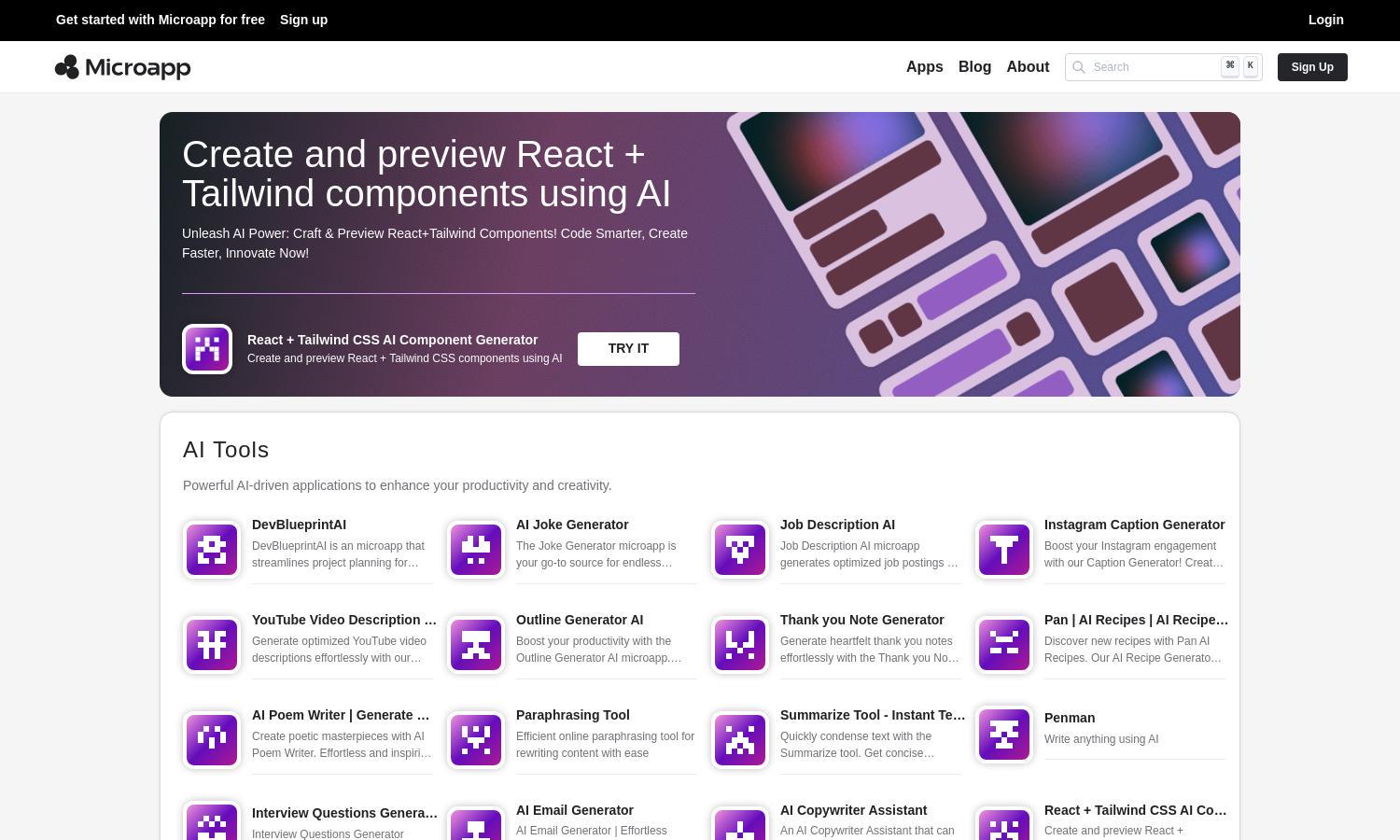Open Interview Questions Generator title link

(x=344, y=813)
